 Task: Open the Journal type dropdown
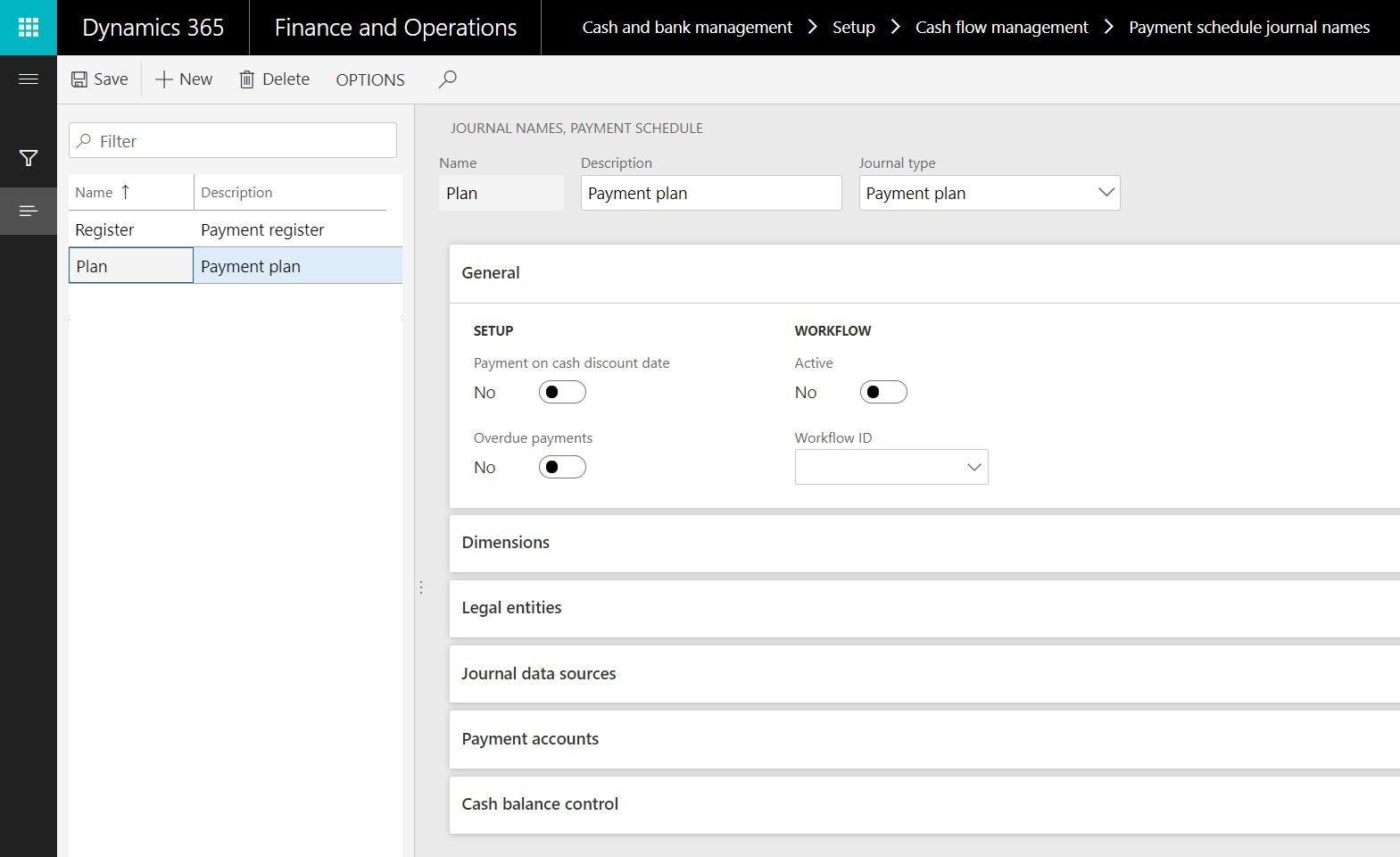tap(1106, 193)
